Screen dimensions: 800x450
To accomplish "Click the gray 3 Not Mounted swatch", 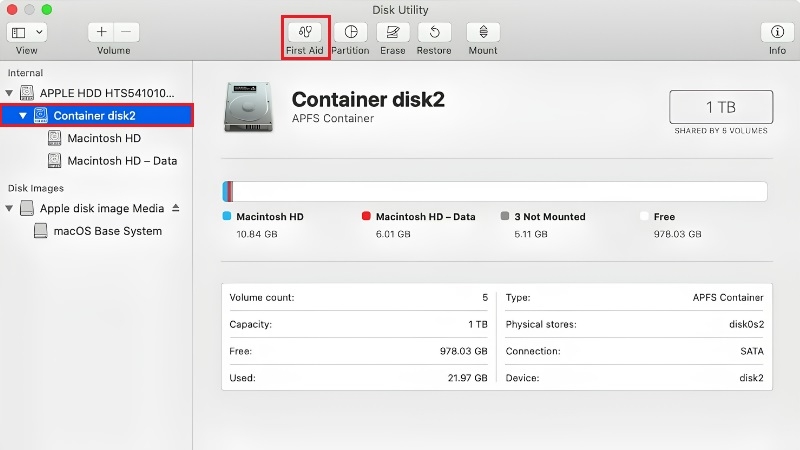I will tap(505, 216).
